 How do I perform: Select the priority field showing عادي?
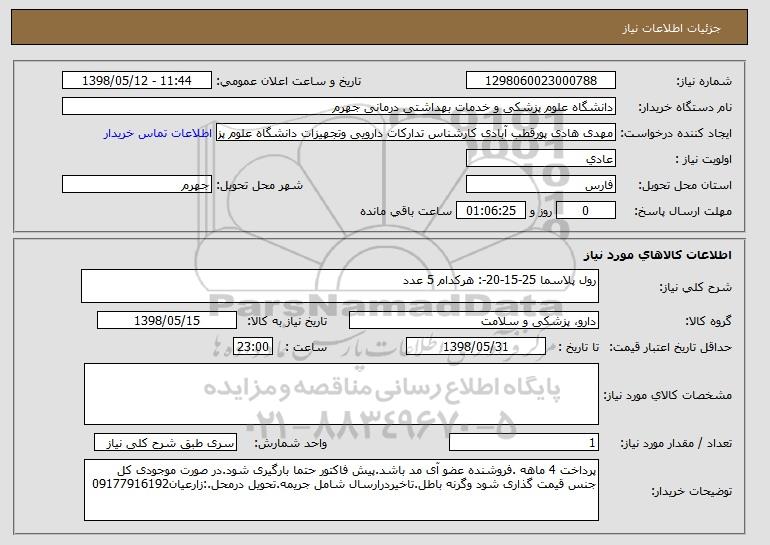point(541,159)
